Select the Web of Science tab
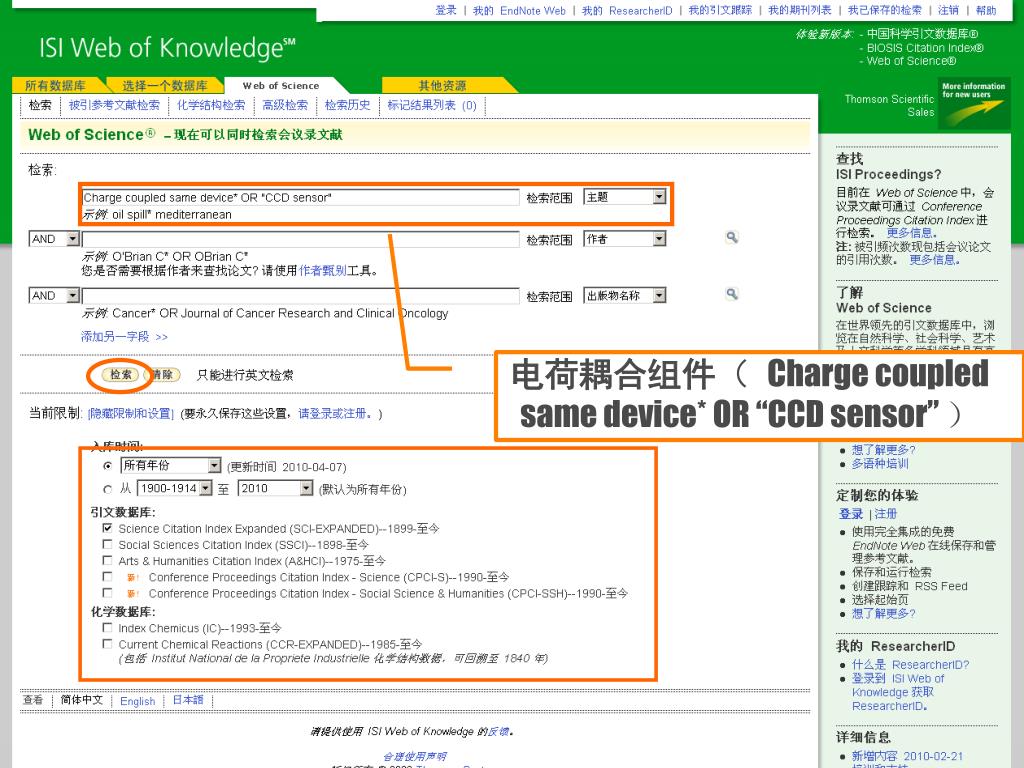The height and width of the screenshot is (768, 1024). coord(281,86)
